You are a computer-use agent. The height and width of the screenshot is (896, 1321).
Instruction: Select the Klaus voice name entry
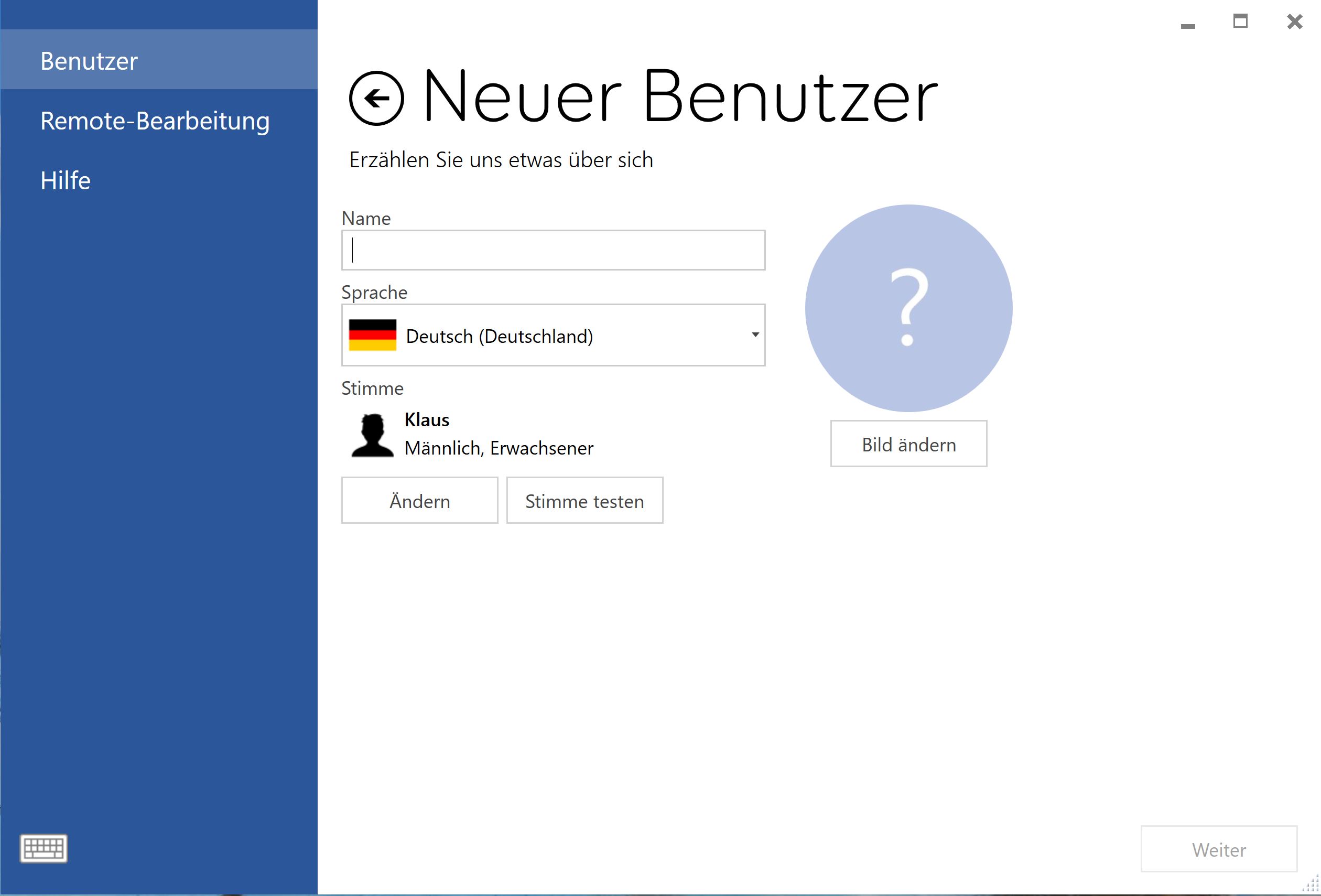click(427, 420)
